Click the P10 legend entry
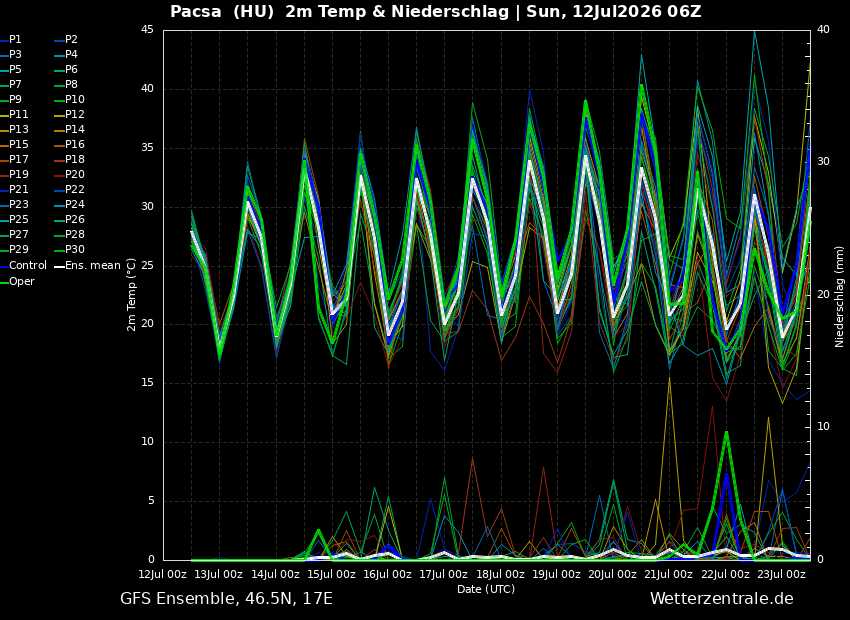 point(70,100)
